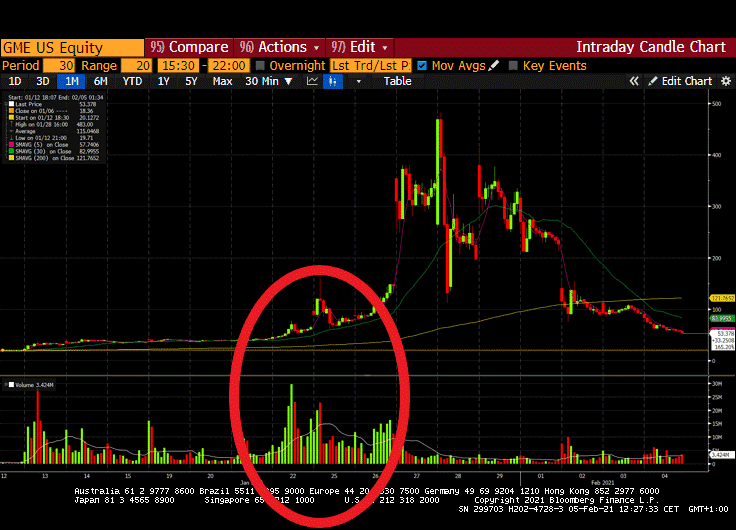The width and height of the screenshot is (736, 530).
Task: Click the start time field 15:30
Action: click(178, 66)
